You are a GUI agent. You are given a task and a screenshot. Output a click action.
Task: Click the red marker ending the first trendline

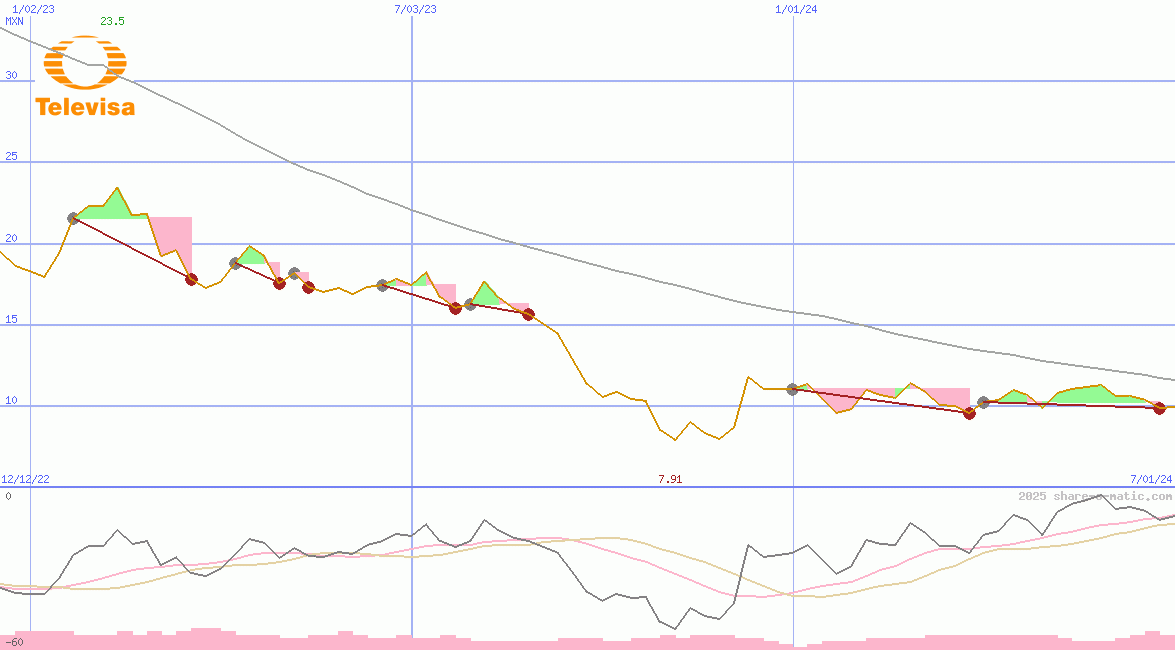[192, 279]
